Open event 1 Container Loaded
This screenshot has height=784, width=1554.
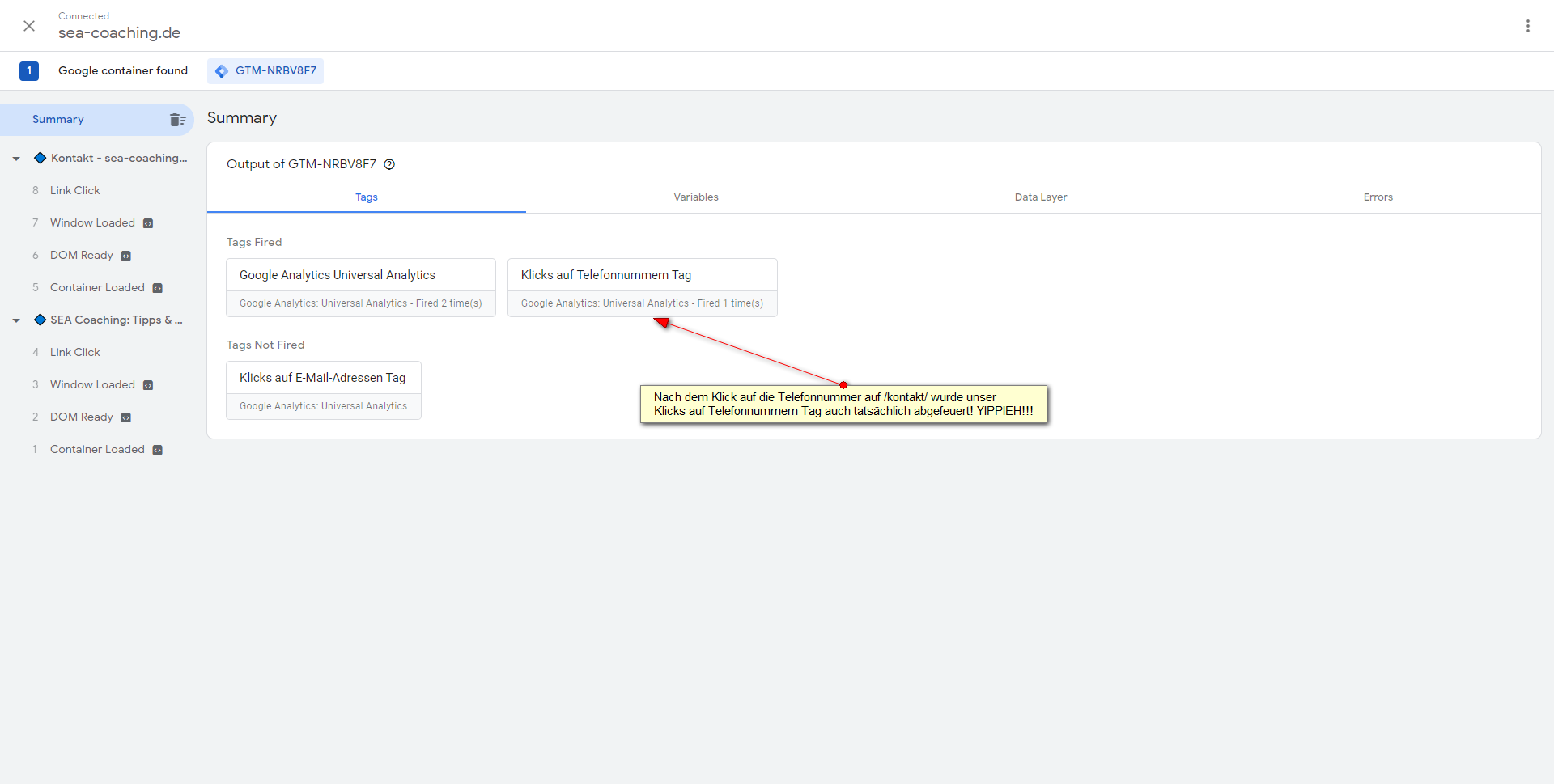click(97, 449)
